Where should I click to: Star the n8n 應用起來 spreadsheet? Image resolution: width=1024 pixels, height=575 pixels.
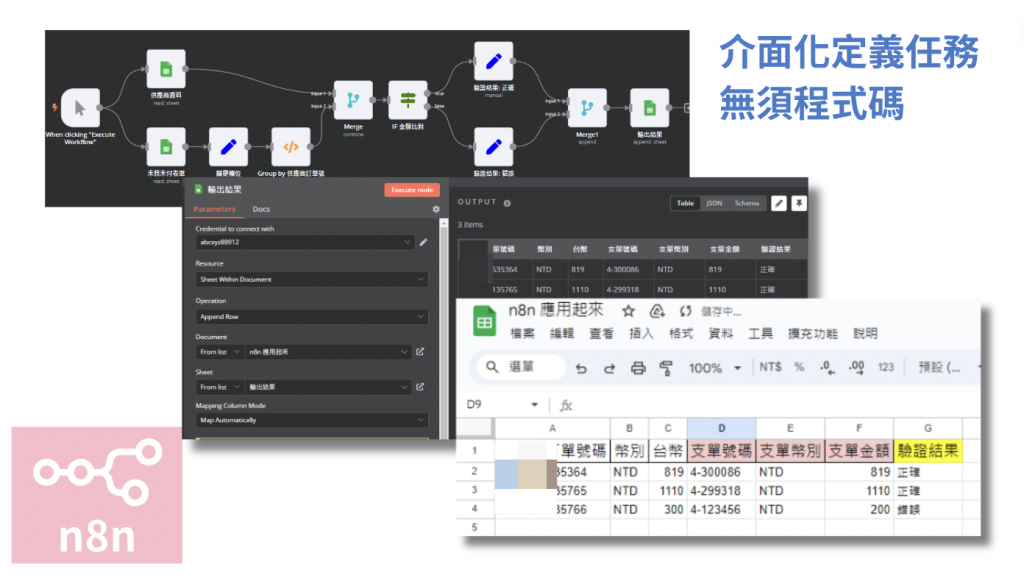click(x=628, y=311)
